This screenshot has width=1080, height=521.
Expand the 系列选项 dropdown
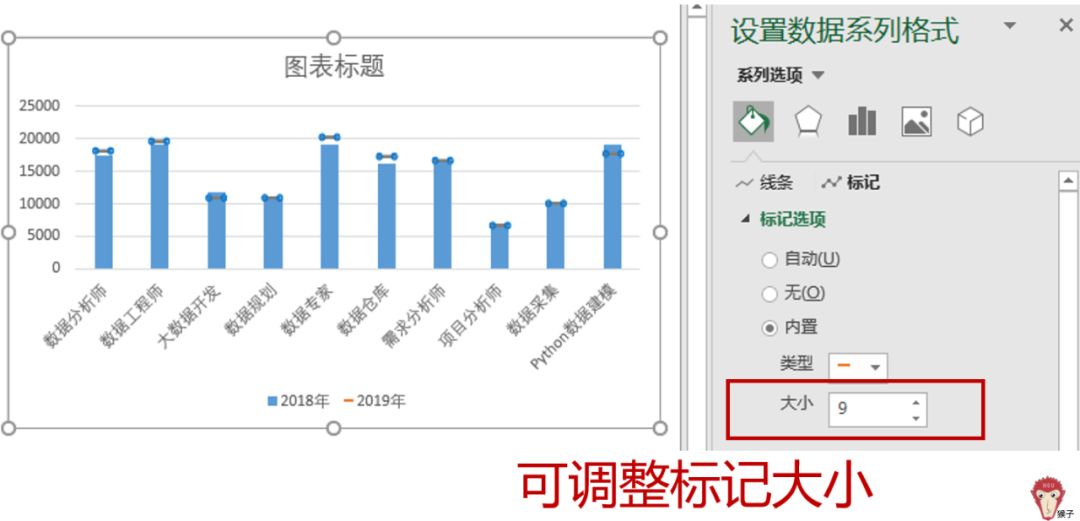click(x=780, y=75)
